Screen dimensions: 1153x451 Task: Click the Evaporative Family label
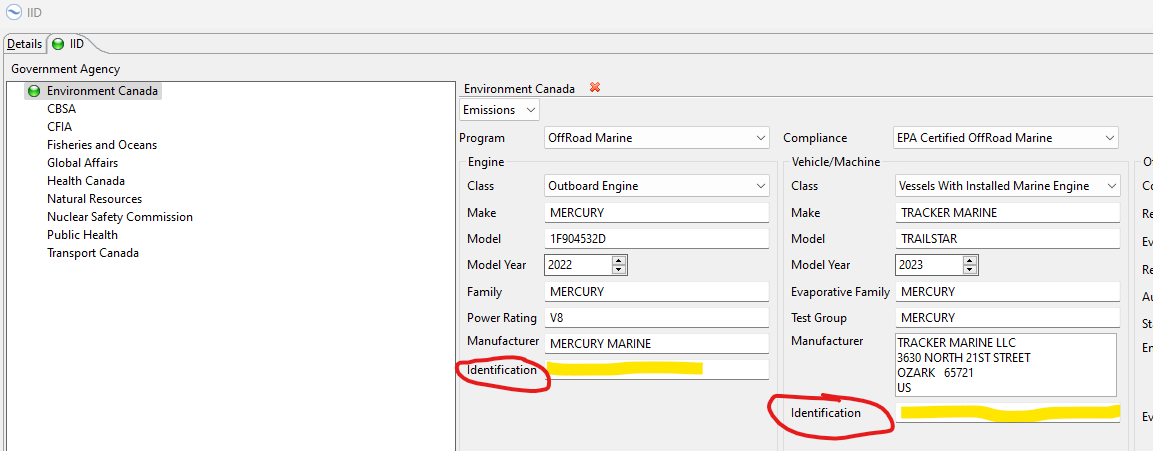tap(840, 291)
